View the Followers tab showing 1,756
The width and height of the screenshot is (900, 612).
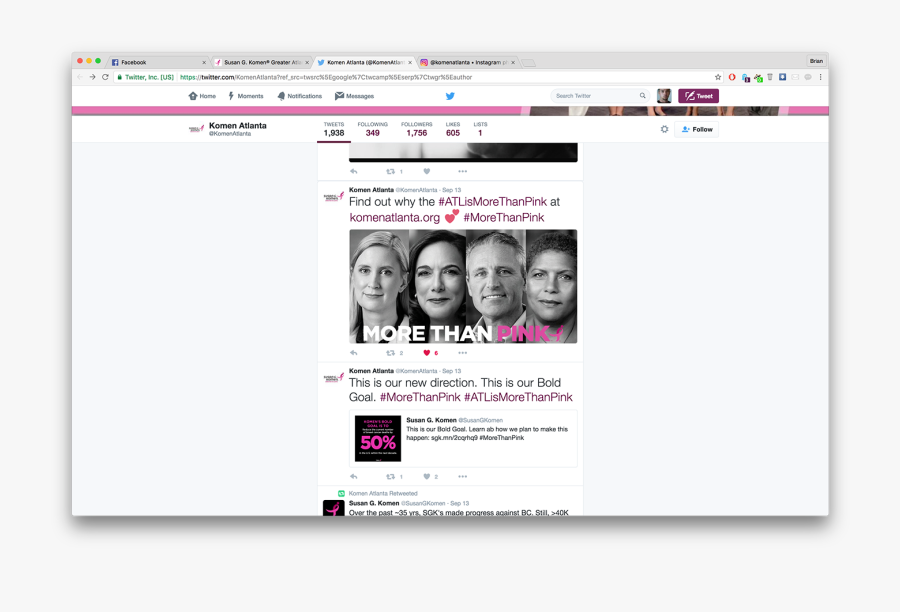pos(416,129)
